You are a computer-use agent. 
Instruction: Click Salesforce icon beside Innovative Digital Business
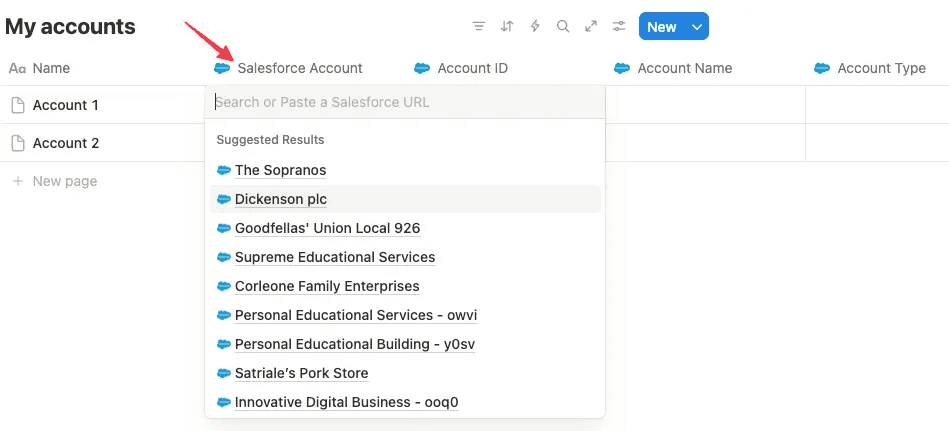(224, 403)
